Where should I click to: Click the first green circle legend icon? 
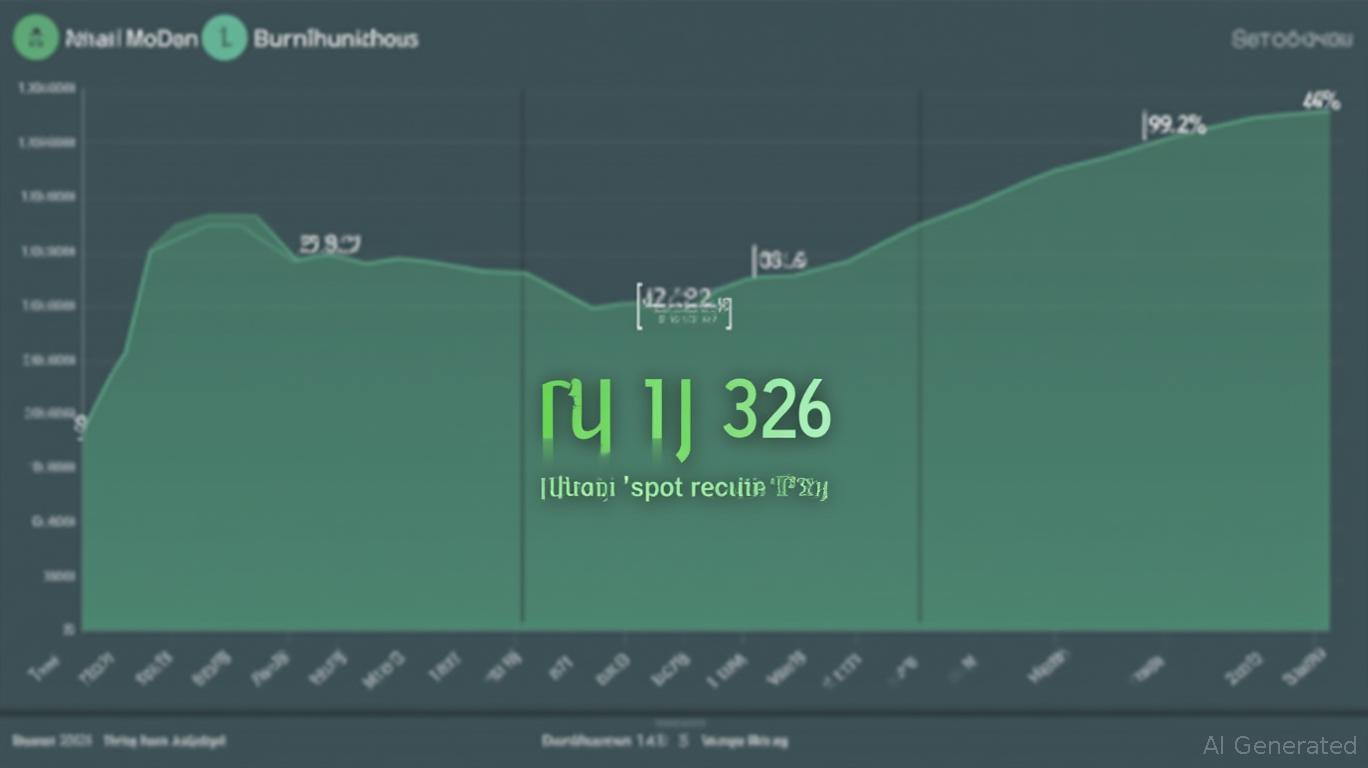36,39
